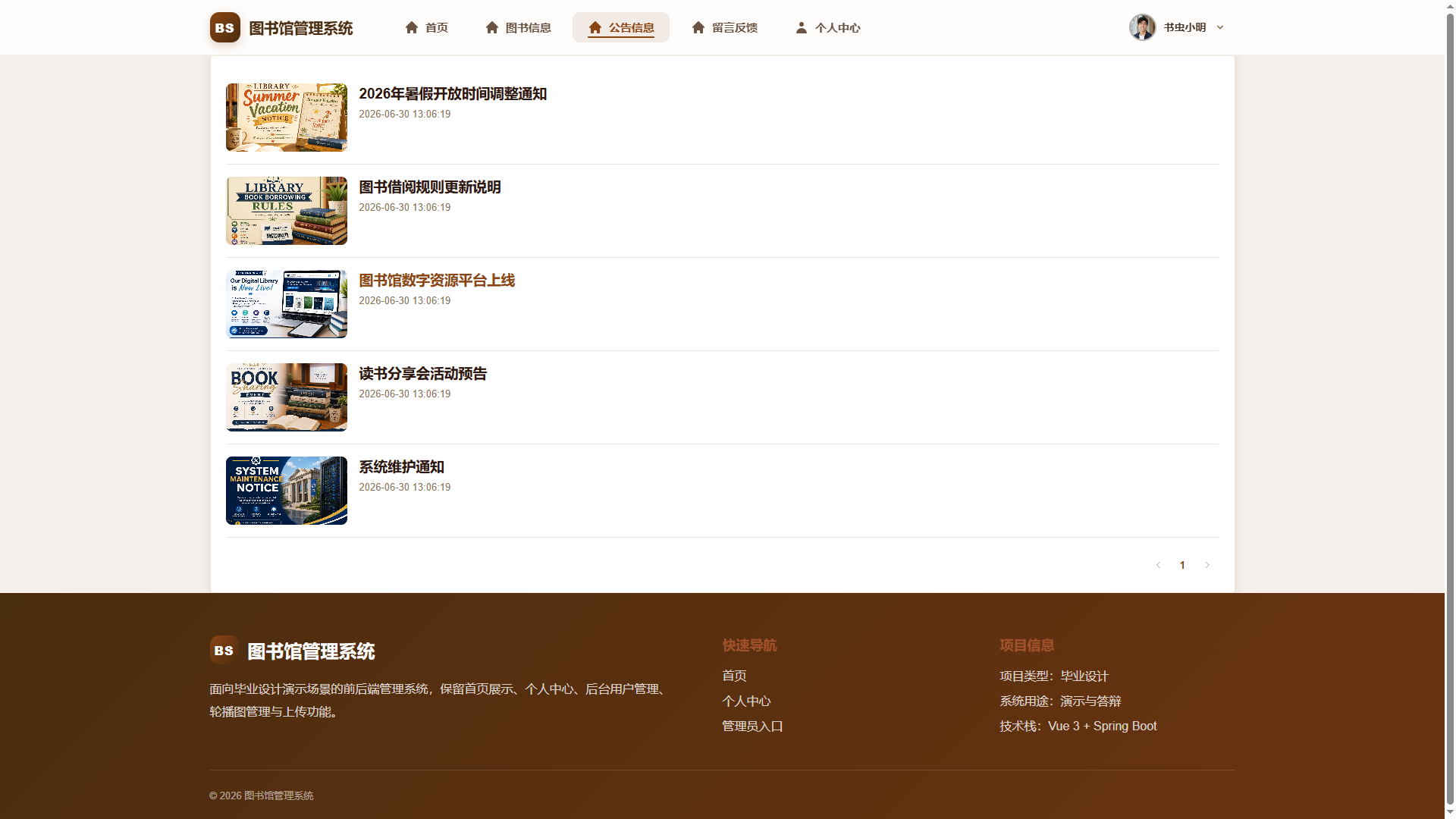Open the 留言反馈 nav tab

coord(724,27)
